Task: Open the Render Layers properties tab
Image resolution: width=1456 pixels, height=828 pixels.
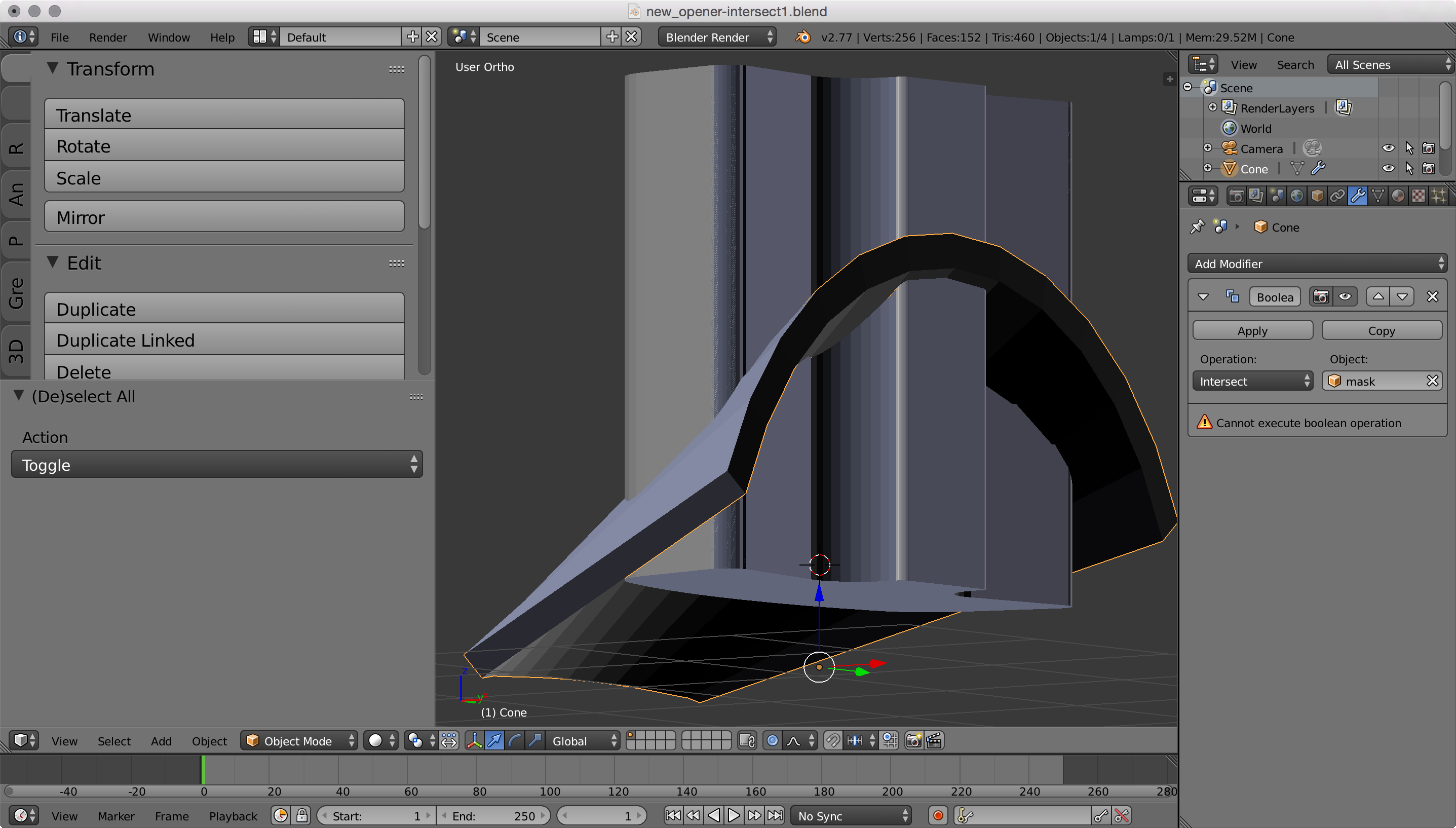Action: [x=1256, y=196]
